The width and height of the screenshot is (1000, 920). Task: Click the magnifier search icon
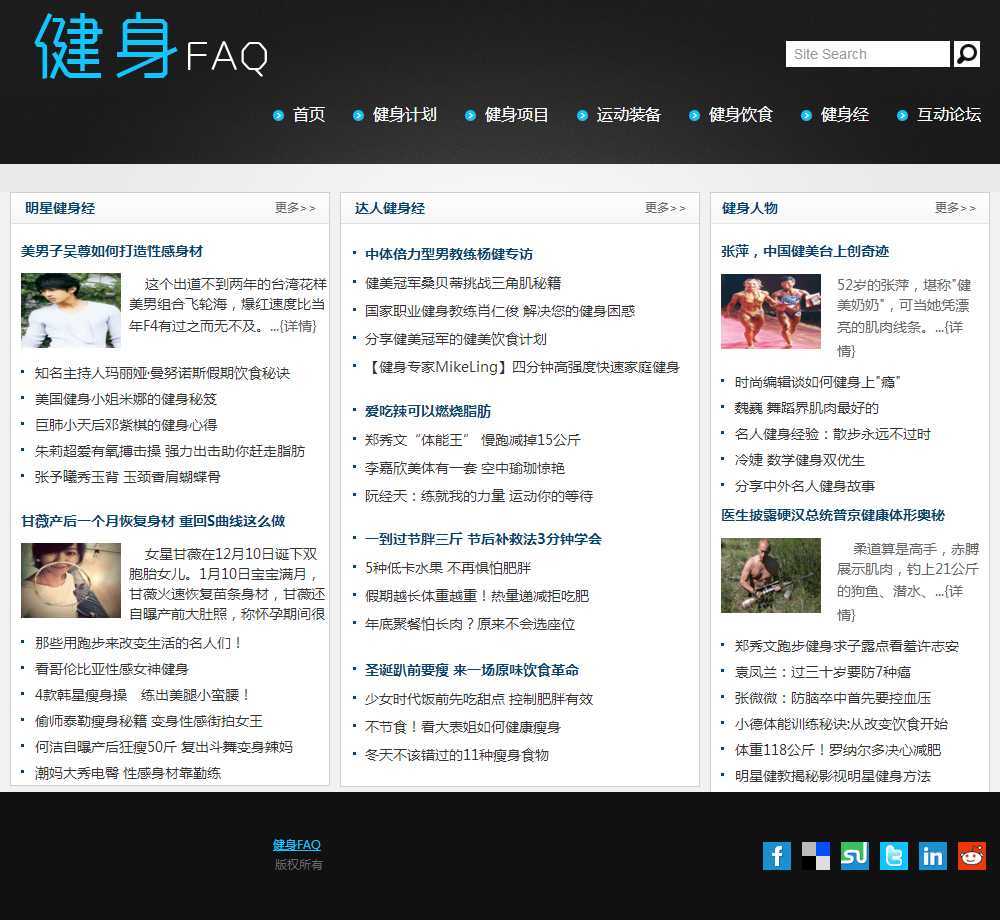[966, 54]
